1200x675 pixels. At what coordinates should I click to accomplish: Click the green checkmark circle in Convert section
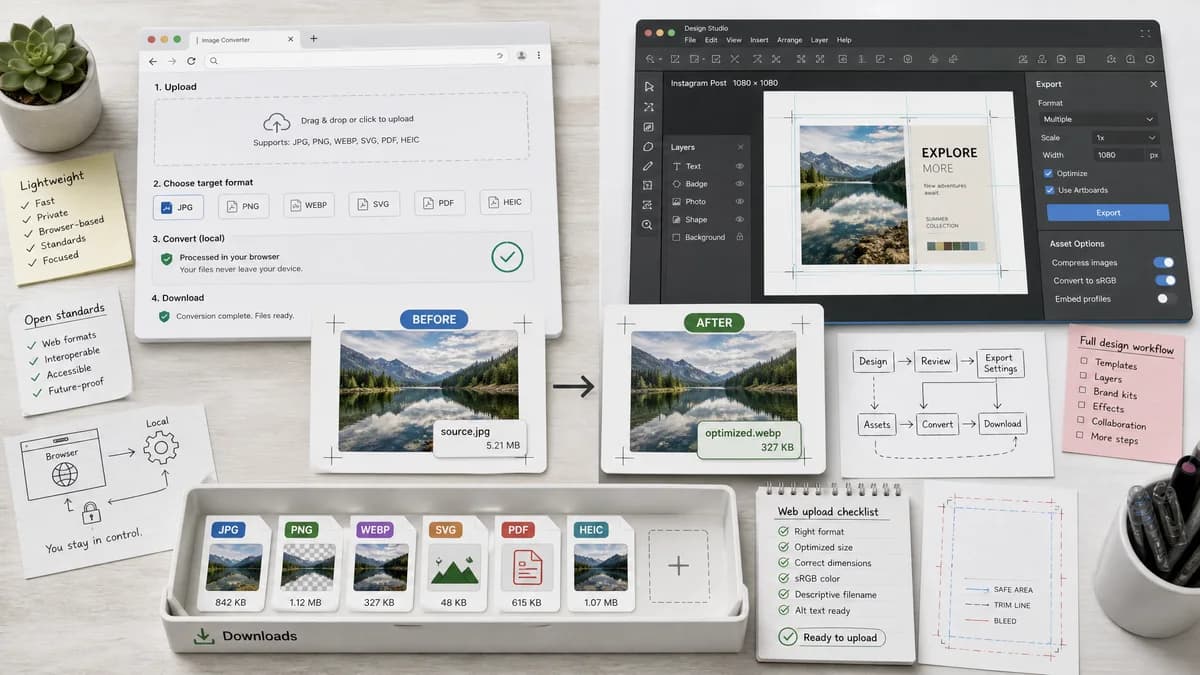[507, 257]
